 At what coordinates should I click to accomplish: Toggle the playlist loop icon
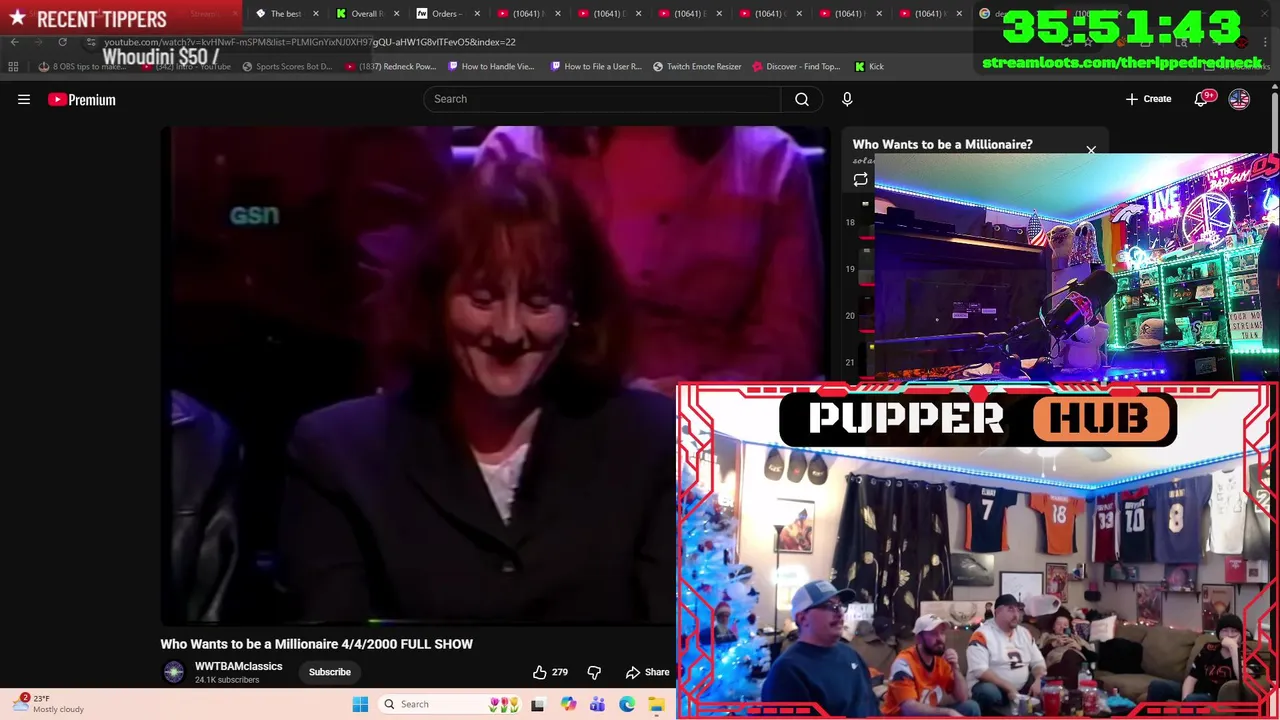pyautogui.click(x=860, y=180)
